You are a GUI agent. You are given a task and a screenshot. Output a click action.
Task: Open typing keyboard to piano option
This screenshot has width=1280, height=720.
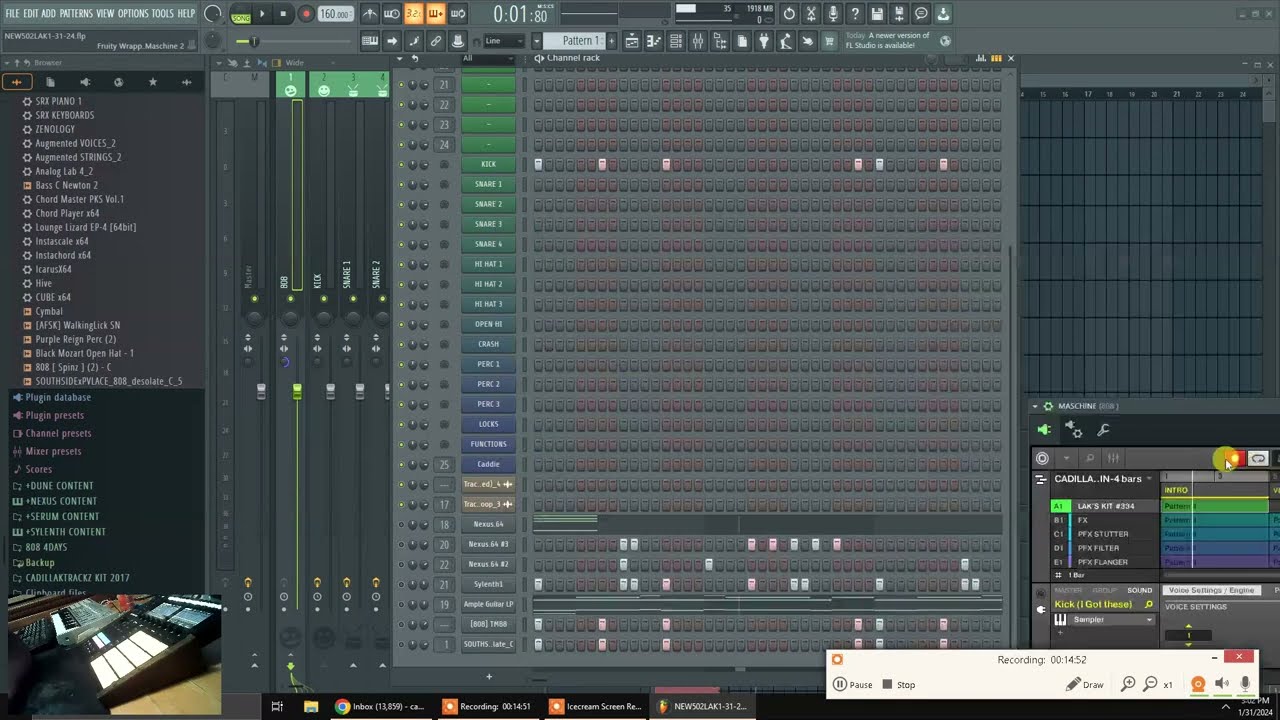tap(370, 41)
